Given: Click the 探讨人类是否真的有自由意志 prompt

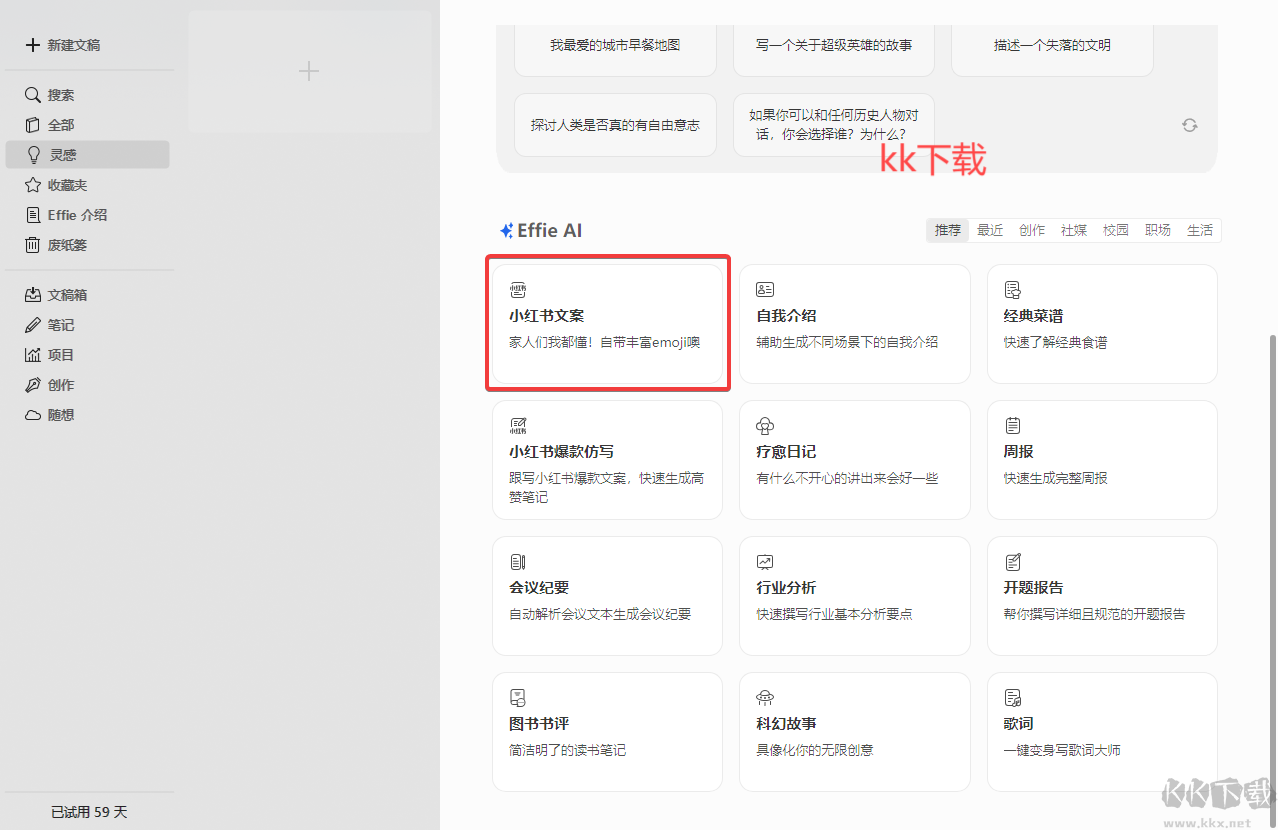Looking at the screenshot, I should coord(615,124).
